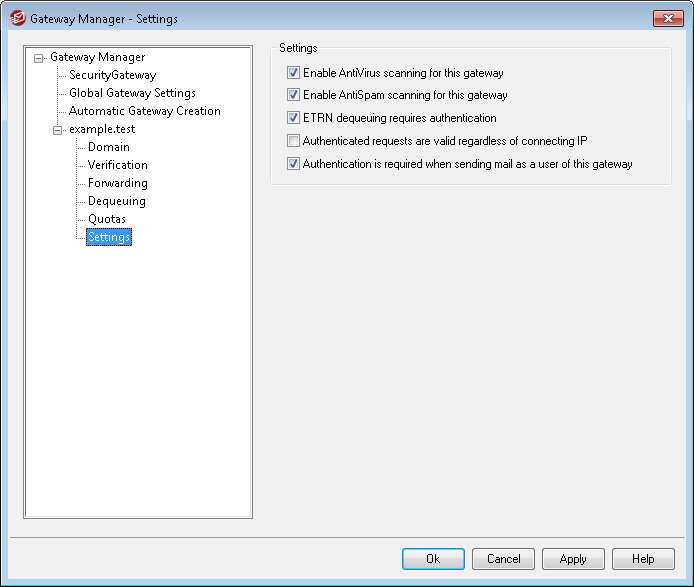Select SecurityGateway in the tree
The width and height of the screenshot is (694, 587).
[112, 75]
